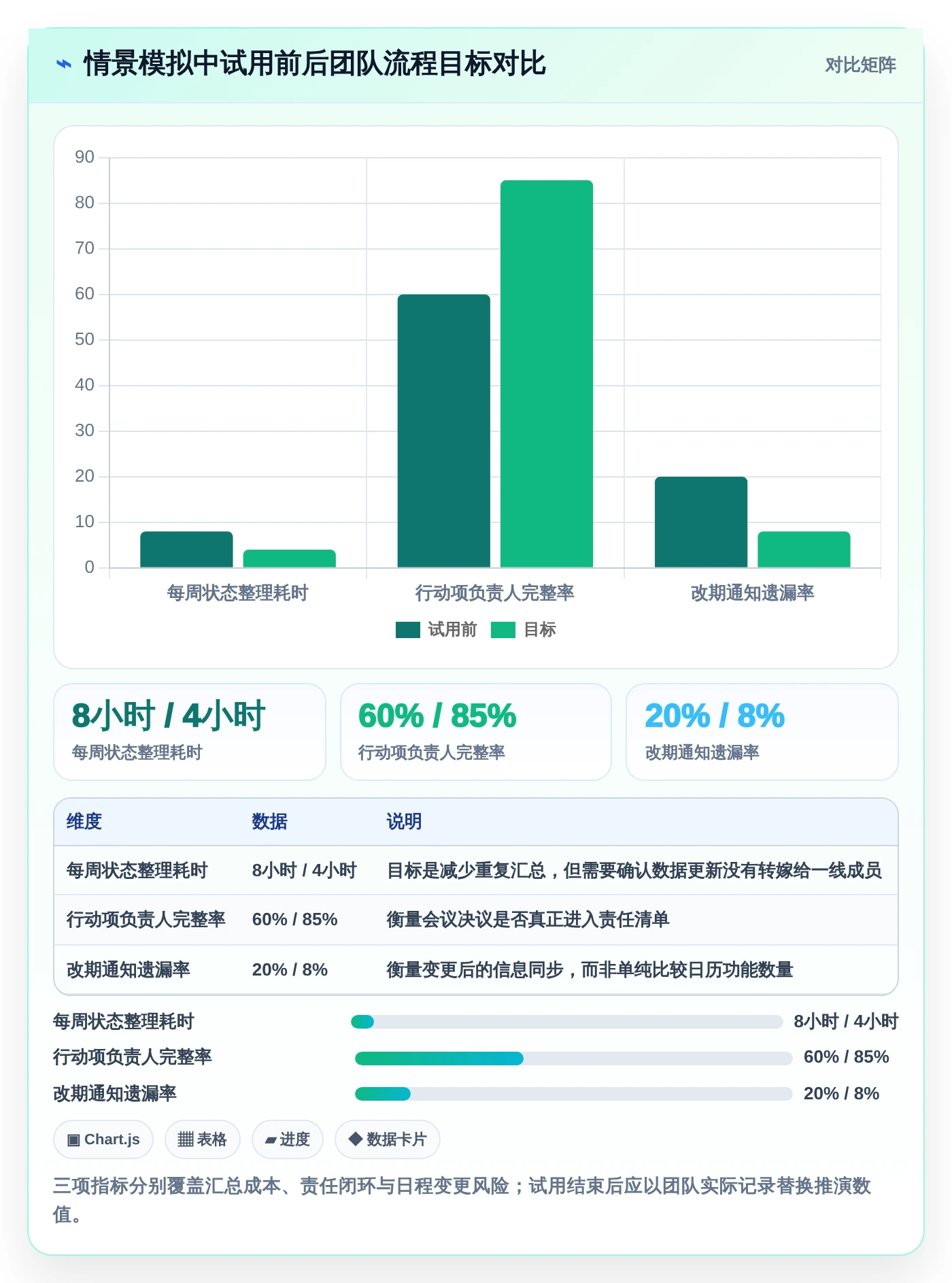Click the parallelogram icon in the 进度 chip
Screen dimensions: 952x1283
tap(271, 1141)
